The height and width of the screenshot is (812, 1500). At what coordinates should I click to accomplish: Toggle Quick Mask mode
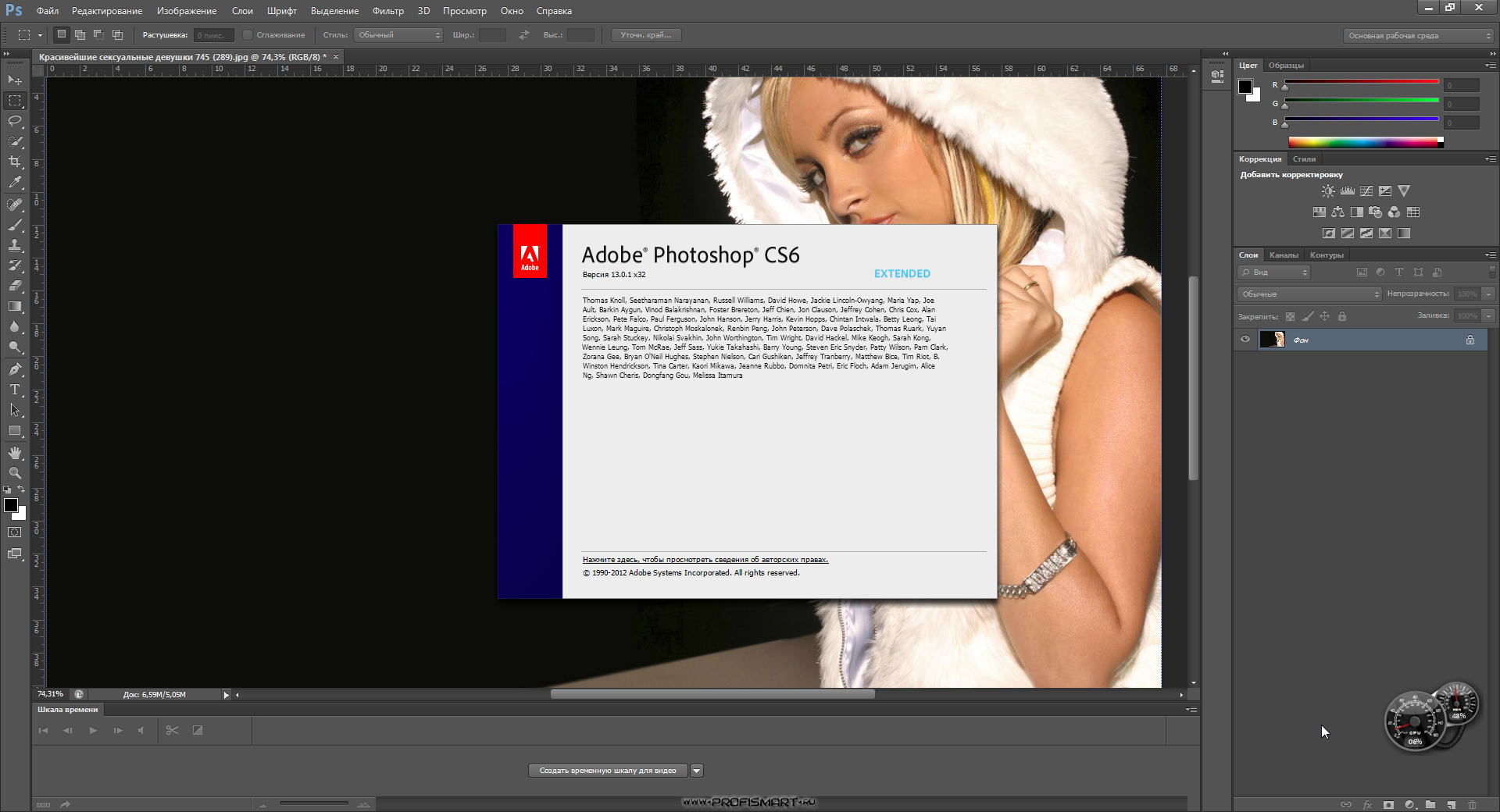click(x=15, y=532)
